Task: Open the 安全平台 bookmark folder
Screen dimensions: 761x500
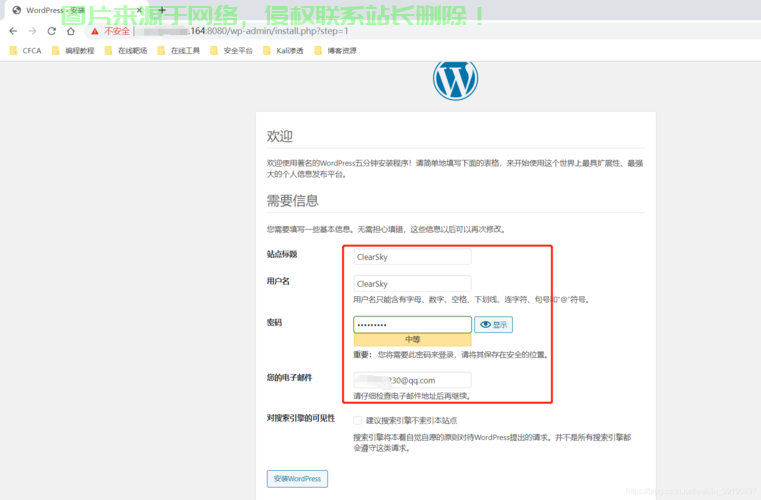Action: pyautogui.click(x=232, y=50)
